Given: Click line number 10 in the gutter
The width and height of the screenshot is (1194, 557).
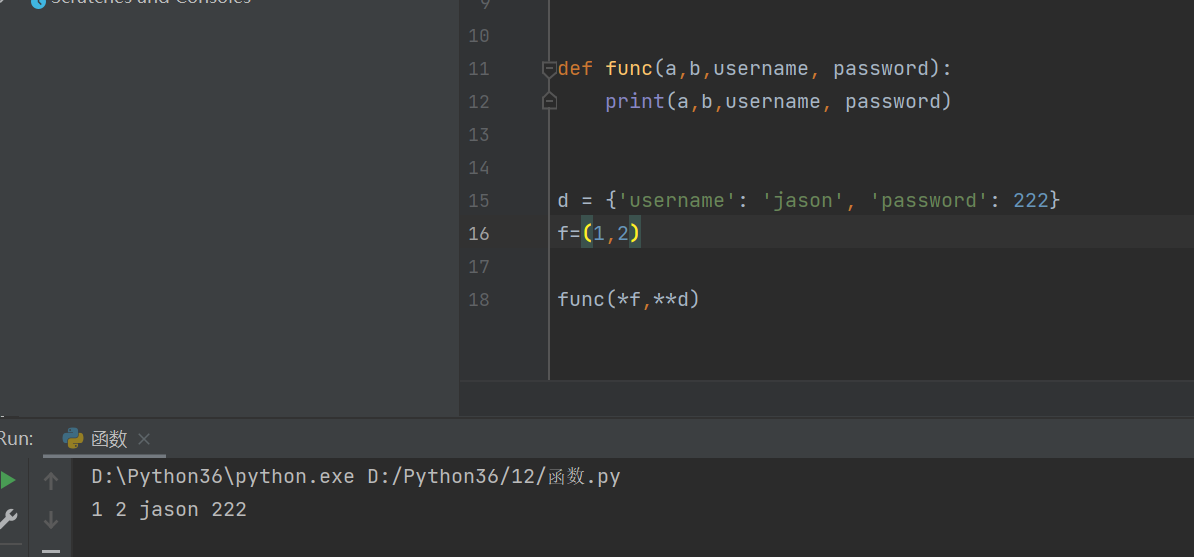Looking at the screenshot, I should click(479, 37).
